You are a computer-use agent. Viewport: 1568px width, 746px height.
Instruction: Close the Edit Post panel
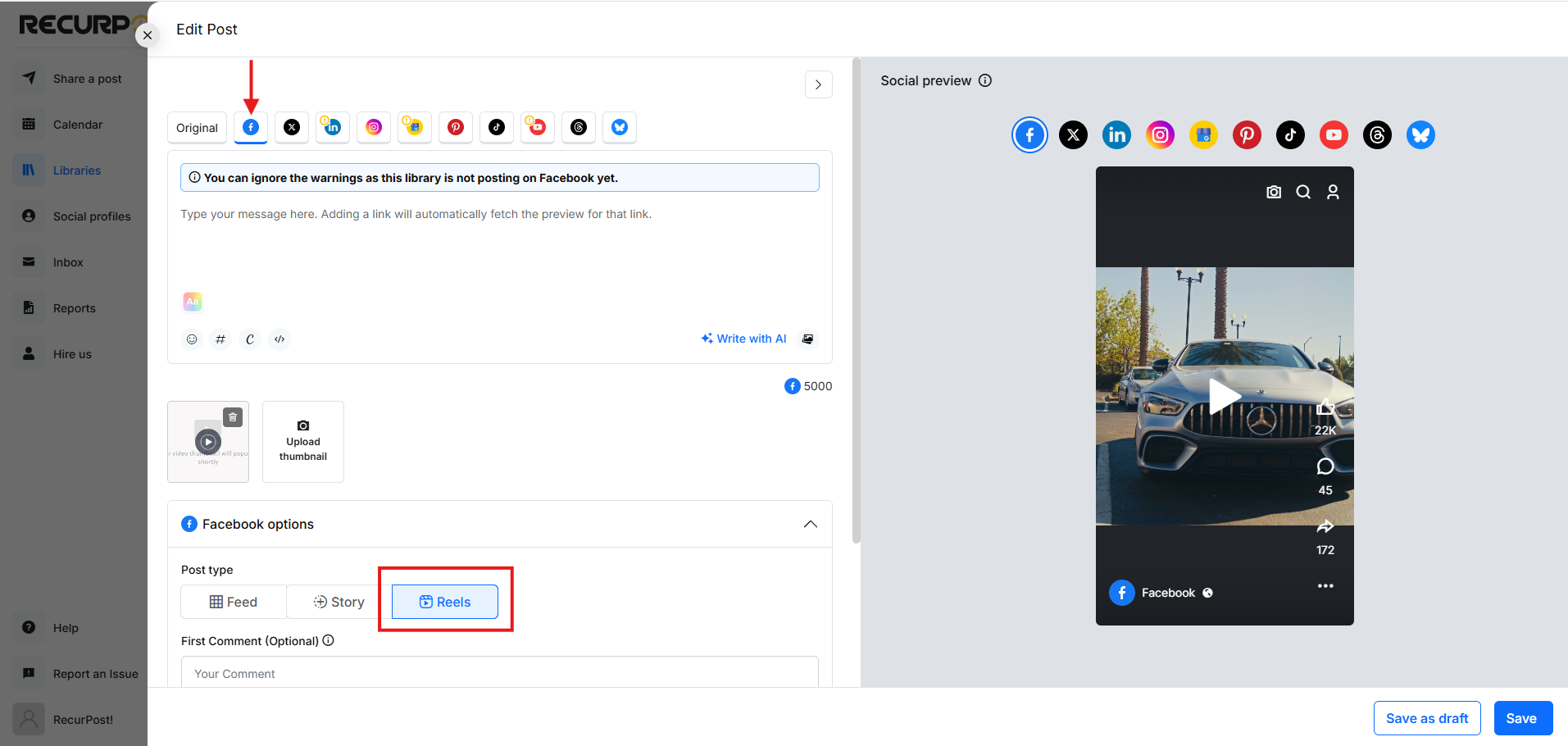click(148, 35)
